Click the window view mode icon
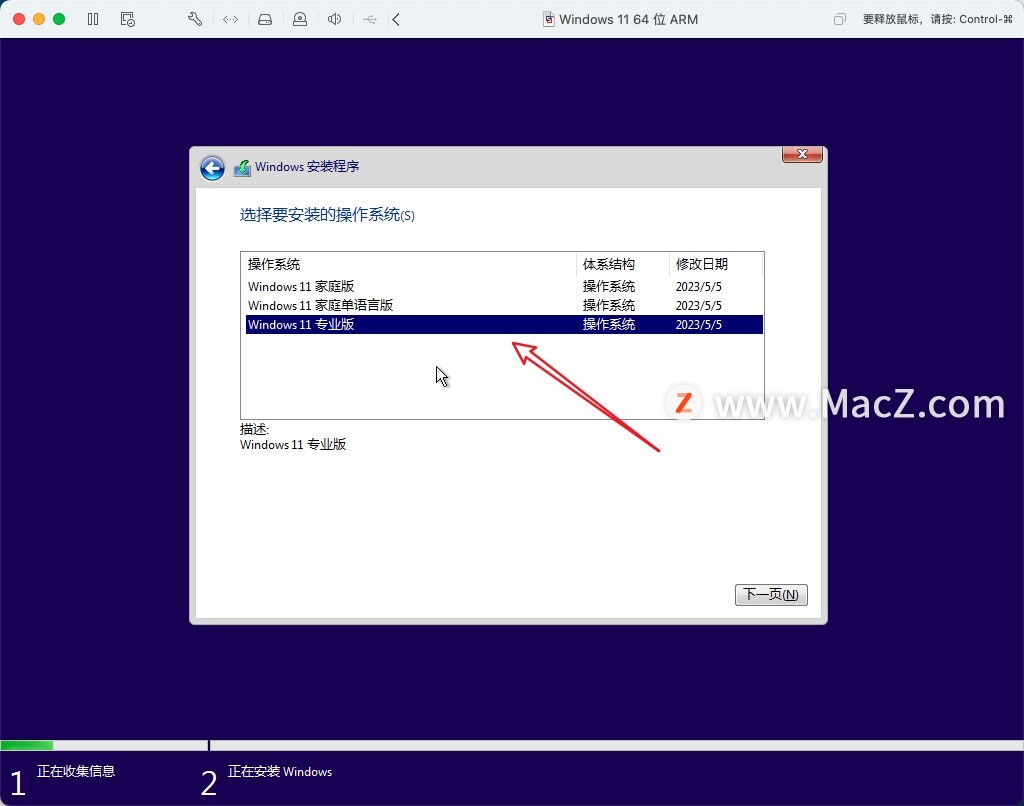Image resolution: width=1024 pixels, height=806 pixels. tap(840, 20)
